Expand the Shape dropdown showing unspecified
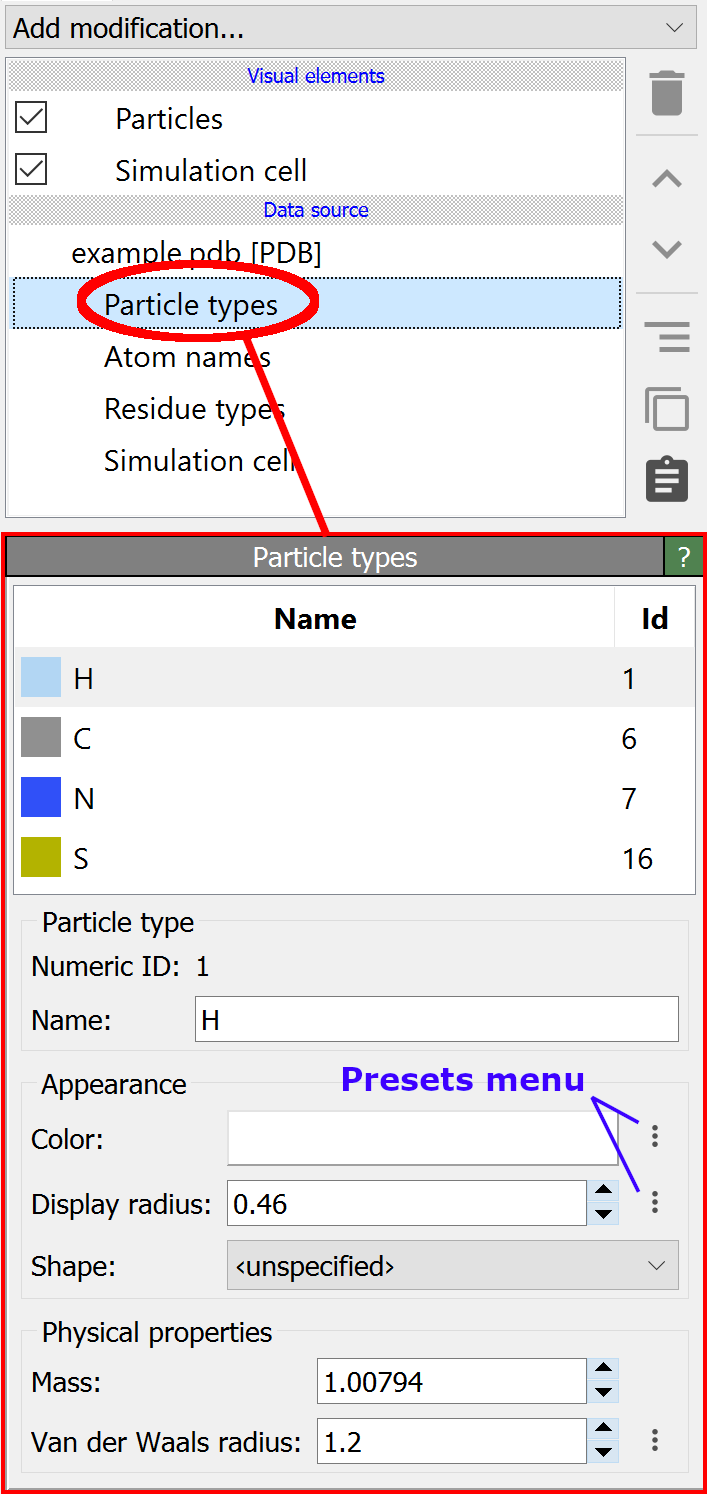707x1494 pixels. [x=452, y=1266]
